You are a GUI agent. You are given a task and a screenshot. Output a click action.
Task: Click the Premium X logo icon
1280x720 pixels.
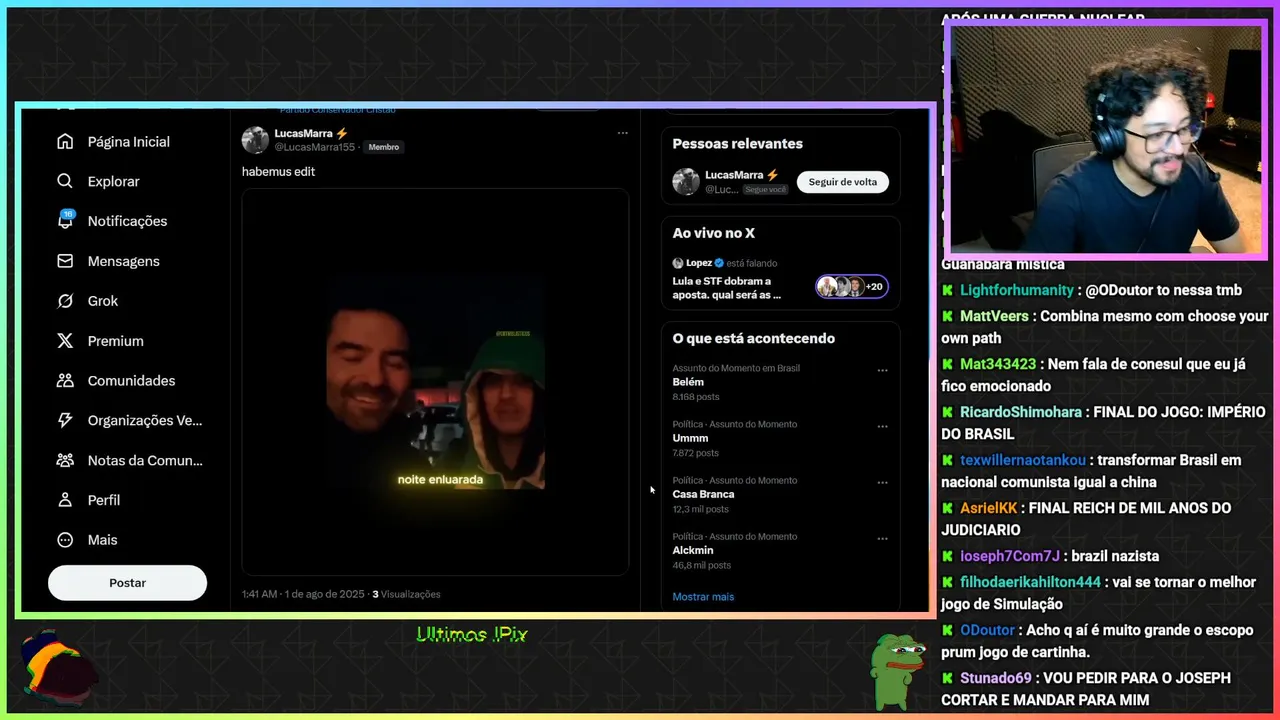(65, 341)
